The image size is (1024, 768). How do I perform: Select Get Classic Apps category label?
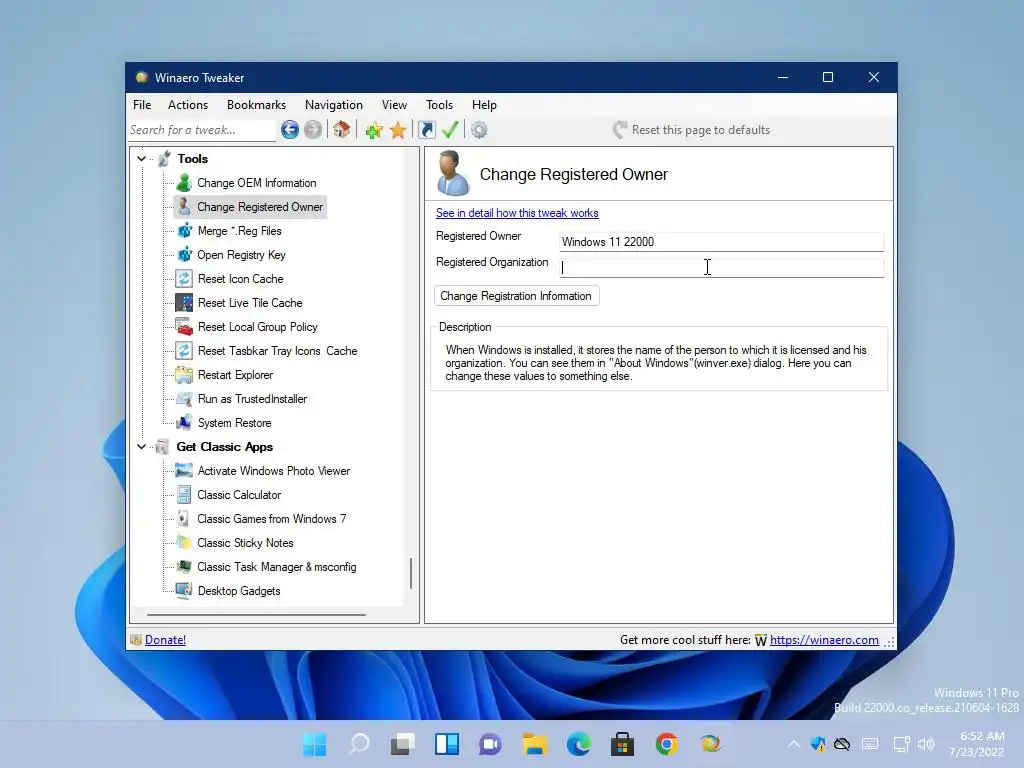point(225,447)
